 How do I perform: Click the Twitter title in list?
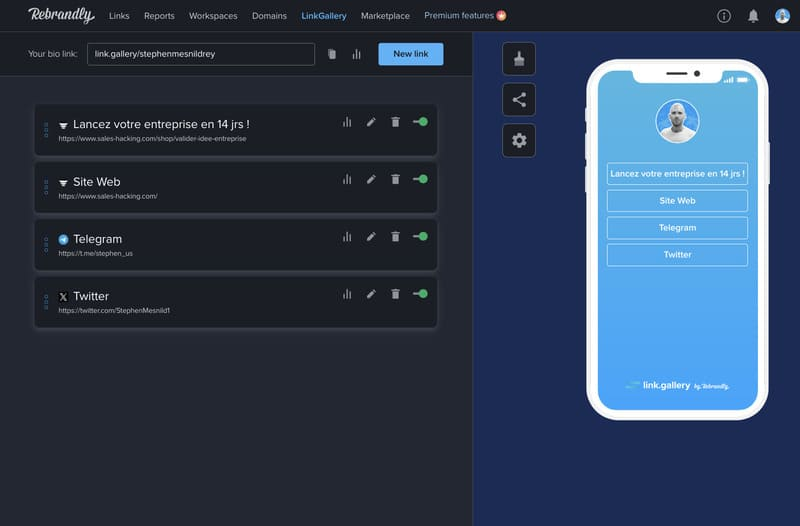pyautogui.click(x=91, y=296)
